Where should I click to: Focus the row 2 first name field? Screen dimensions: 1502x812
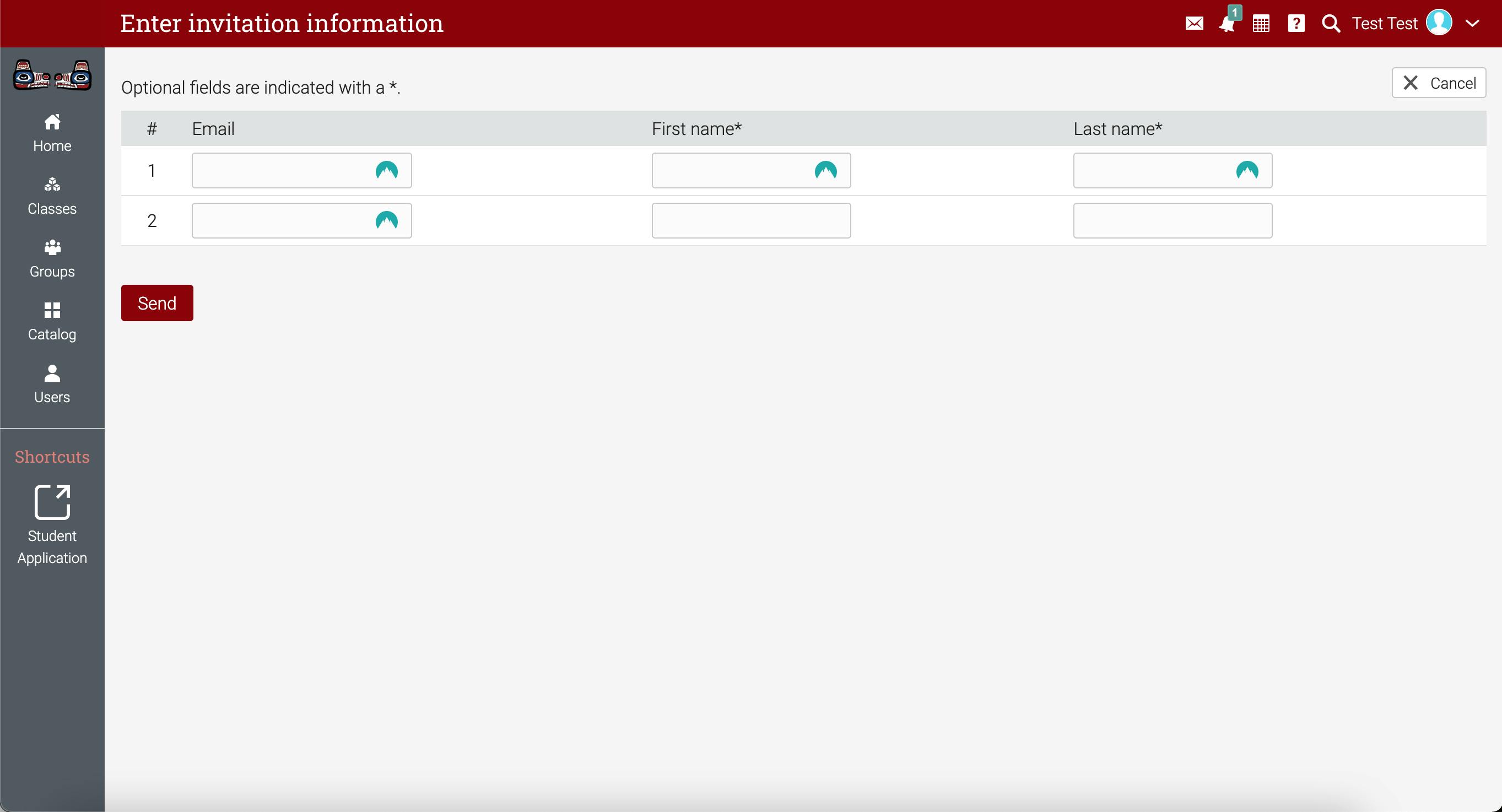coord(751,220)
